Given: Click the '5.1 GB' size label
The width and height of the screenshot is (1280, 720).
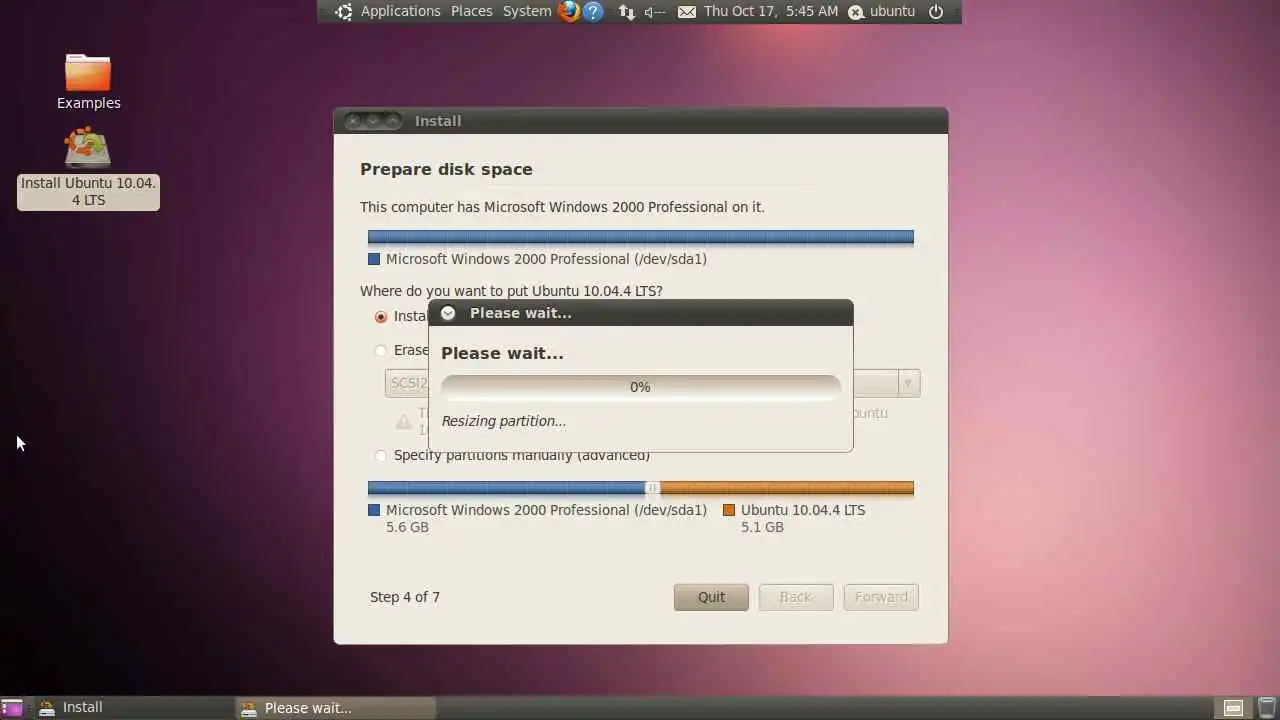Looking at the screenshot, I should click(x=762, y=527).
